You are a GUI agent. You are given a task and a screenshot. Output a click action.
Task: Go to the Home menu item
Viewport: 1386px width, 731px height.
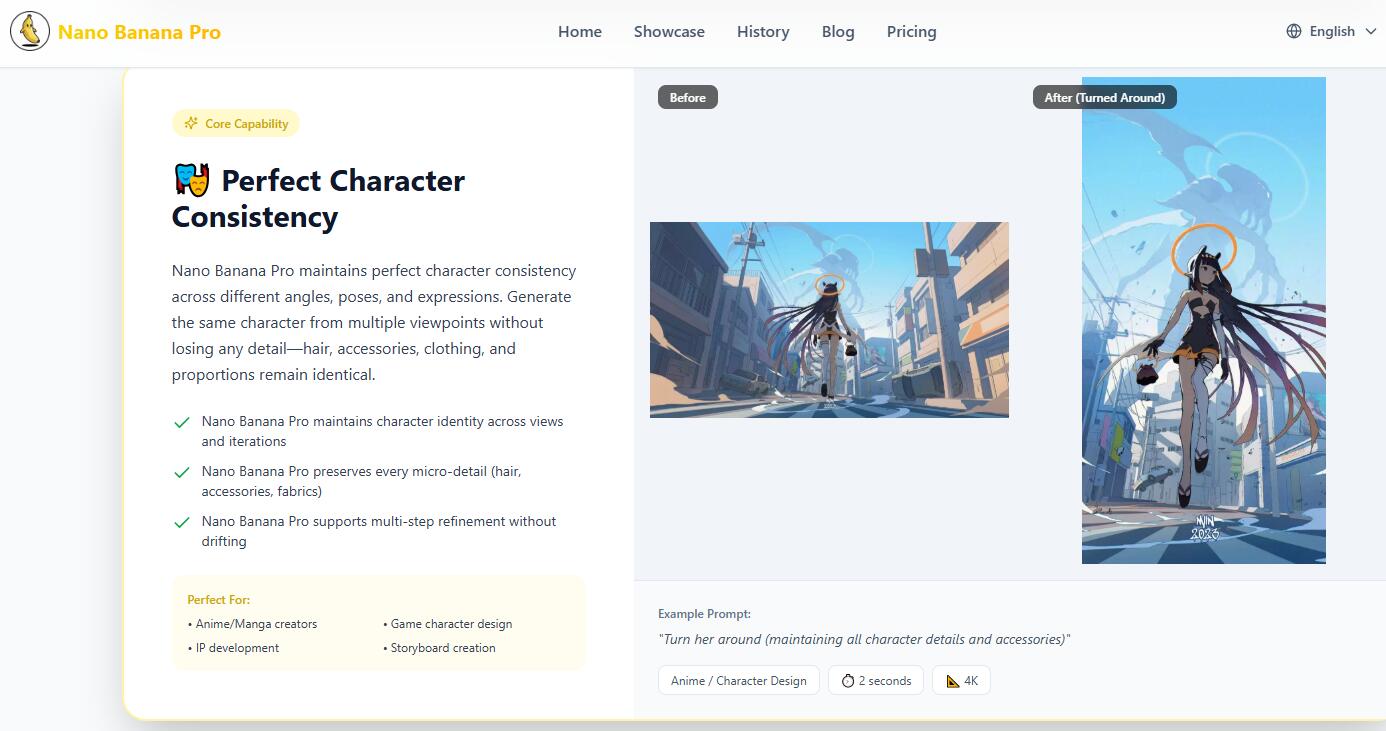(580, 31)
